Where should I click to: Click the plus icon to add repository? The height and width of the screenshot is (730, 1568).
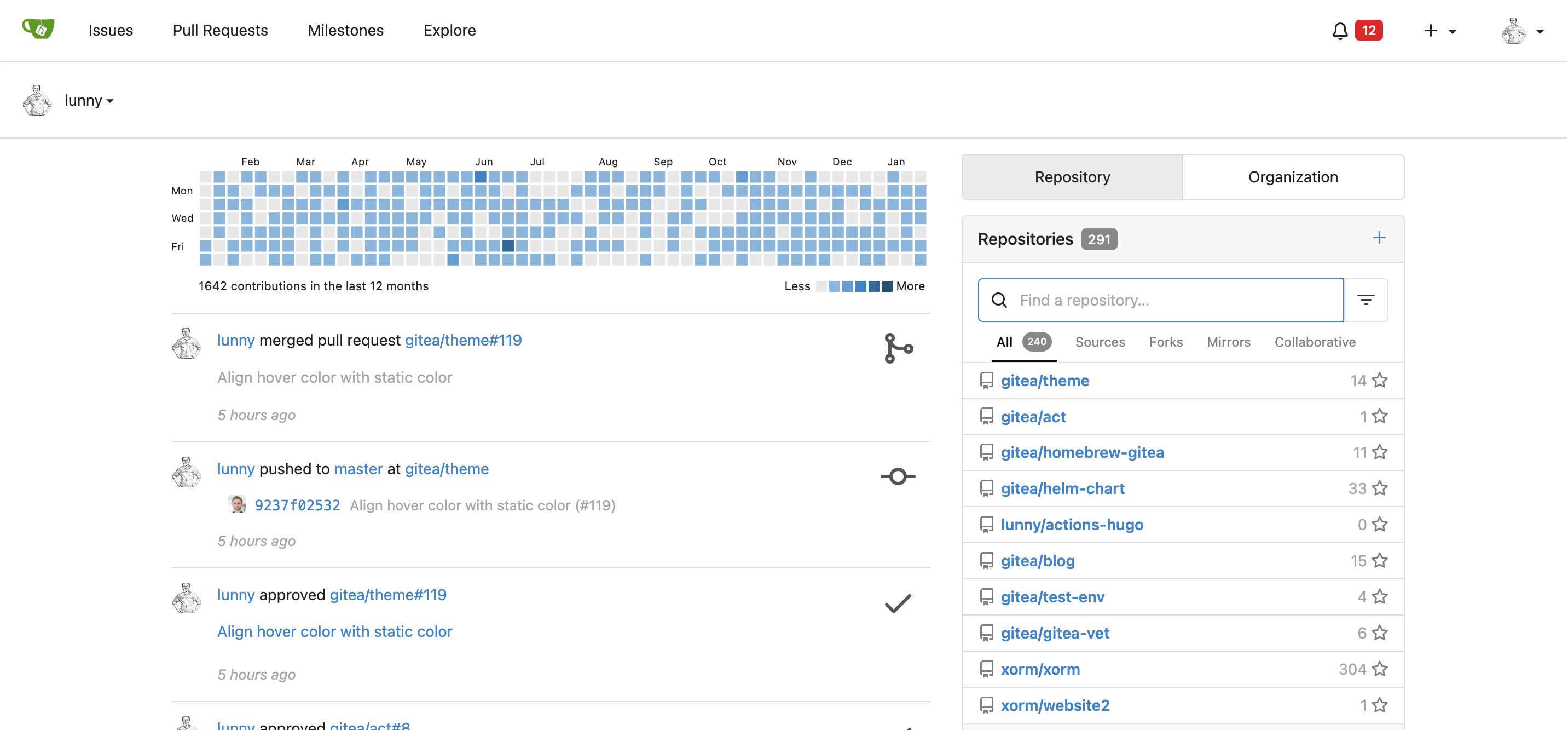pyautogui.click(x=1379, y=238)
